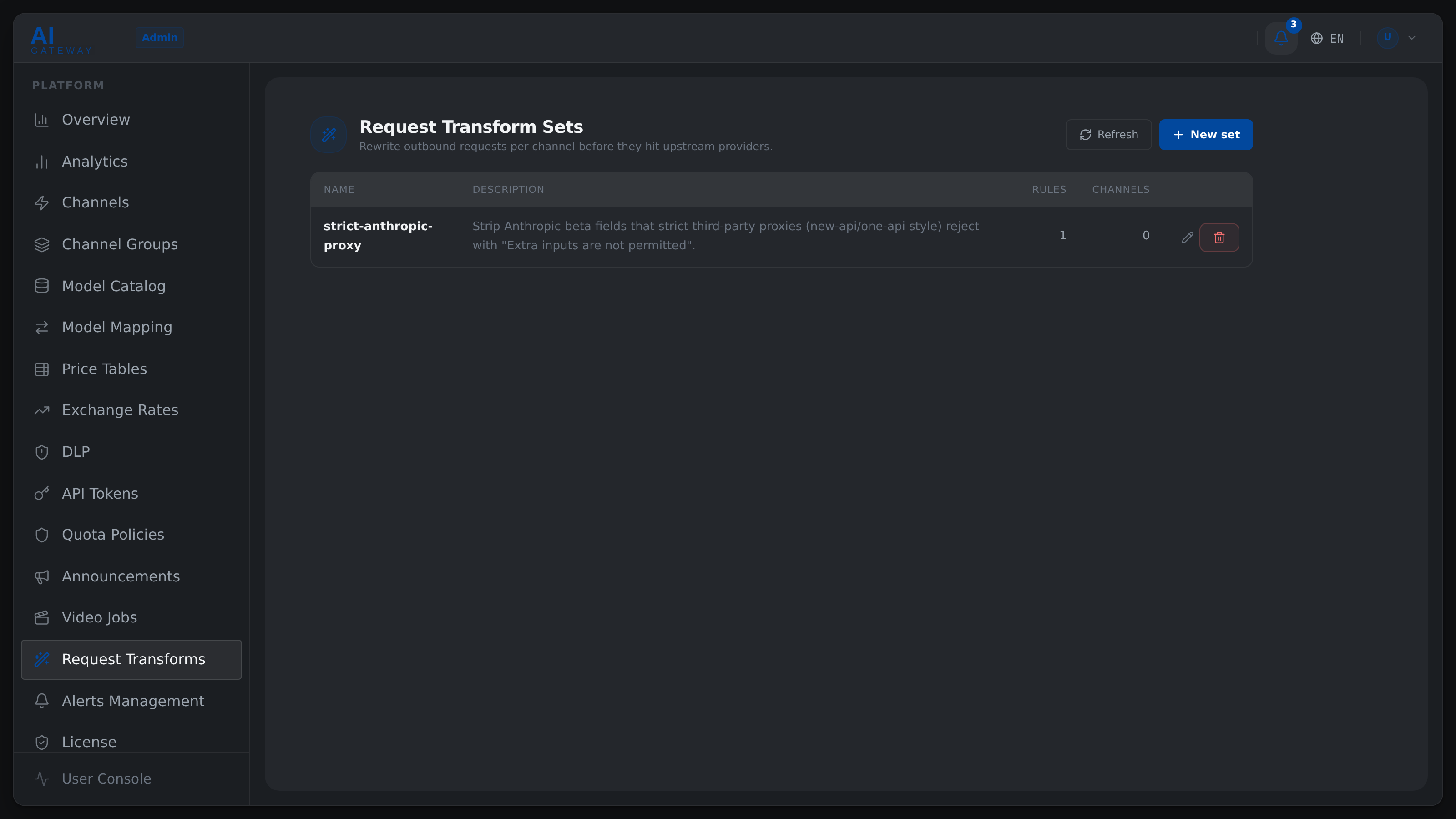Image resolution: width=1456 pixels, height=819 pixels.
Task: Switch to User Console
Action: tap(131, 779)
